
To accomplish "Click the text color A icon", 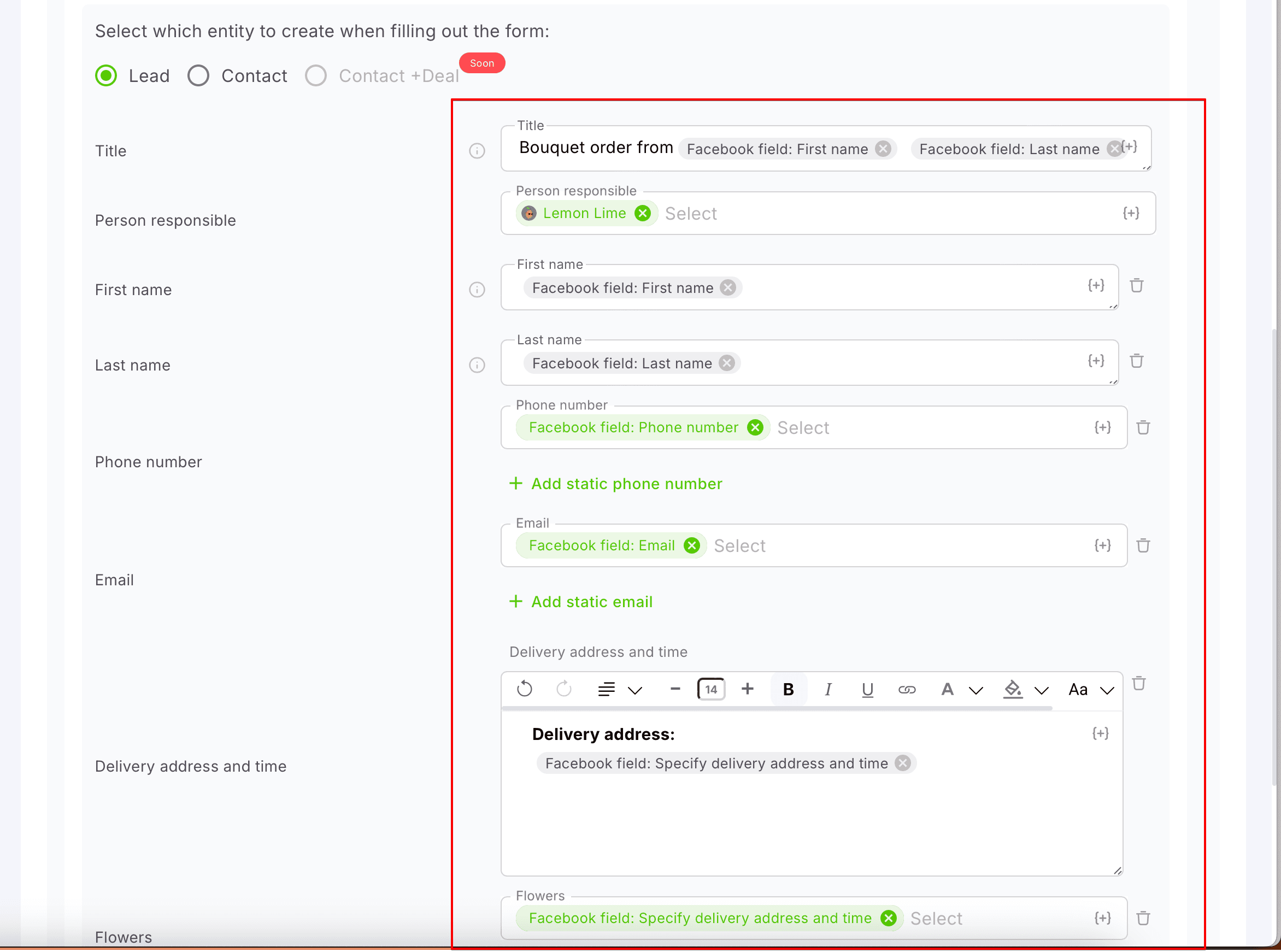I will click(947, 689).
